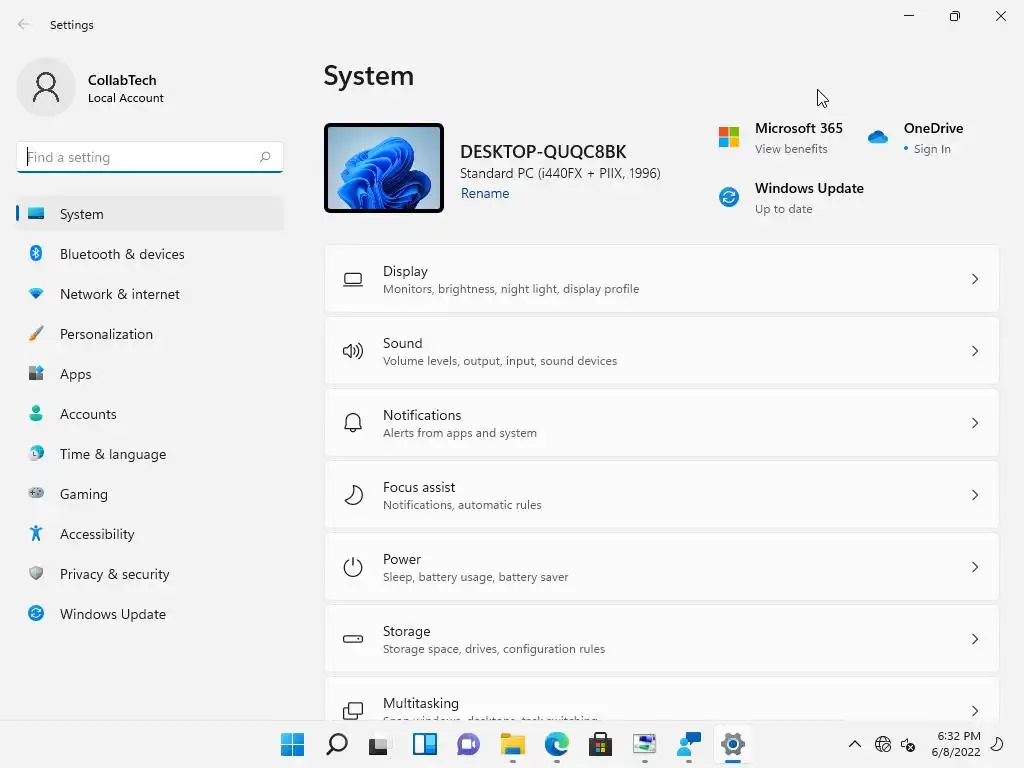Click into Find a setting field
This screenshot has height=768, width=1024.
coord(150,157)
